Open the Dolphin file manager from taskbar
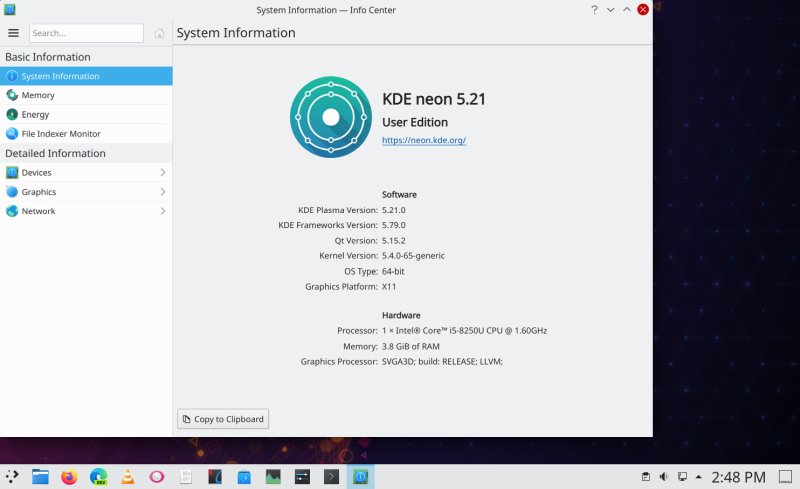This screenshot has height=489, width=800. click(x=40, y=477)
